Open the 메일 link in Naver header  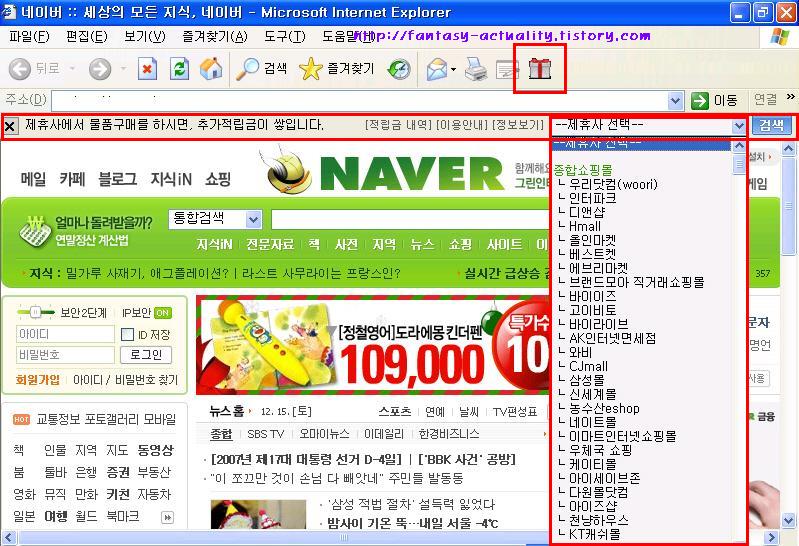coord(33,179)
